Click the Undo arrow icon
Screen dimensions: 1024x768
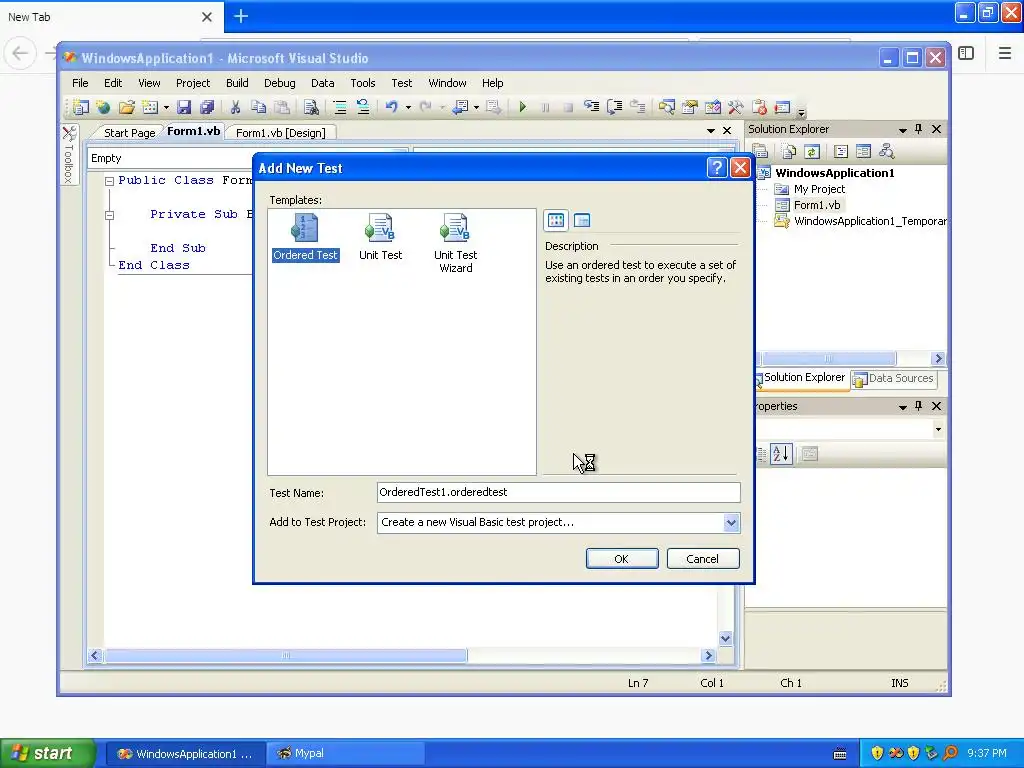391,106
